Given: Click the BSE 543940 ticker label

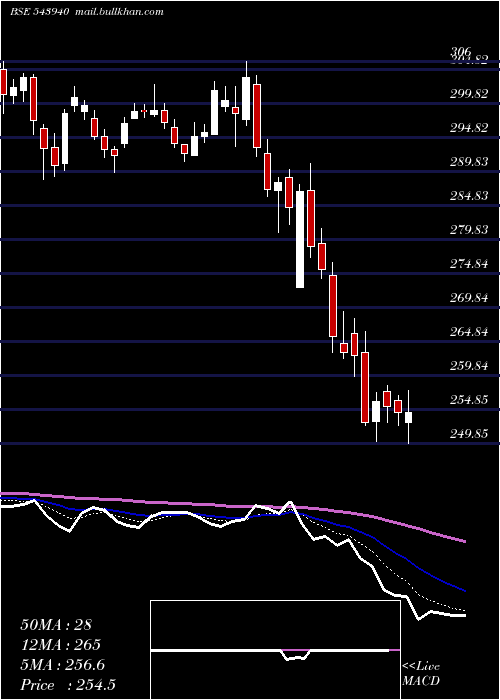Looking at the screenshot, I should (39, 12).
